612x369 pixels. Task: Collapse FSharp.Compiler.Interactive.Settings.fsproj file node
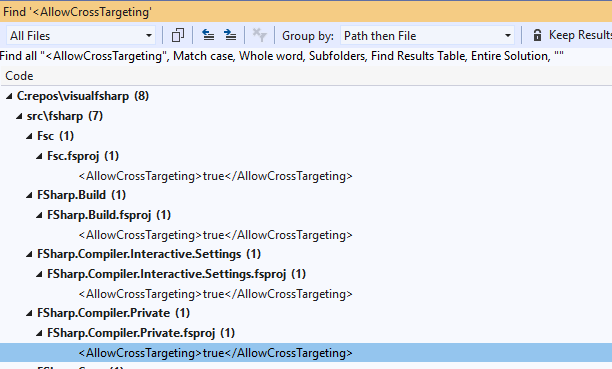[39, 274]
